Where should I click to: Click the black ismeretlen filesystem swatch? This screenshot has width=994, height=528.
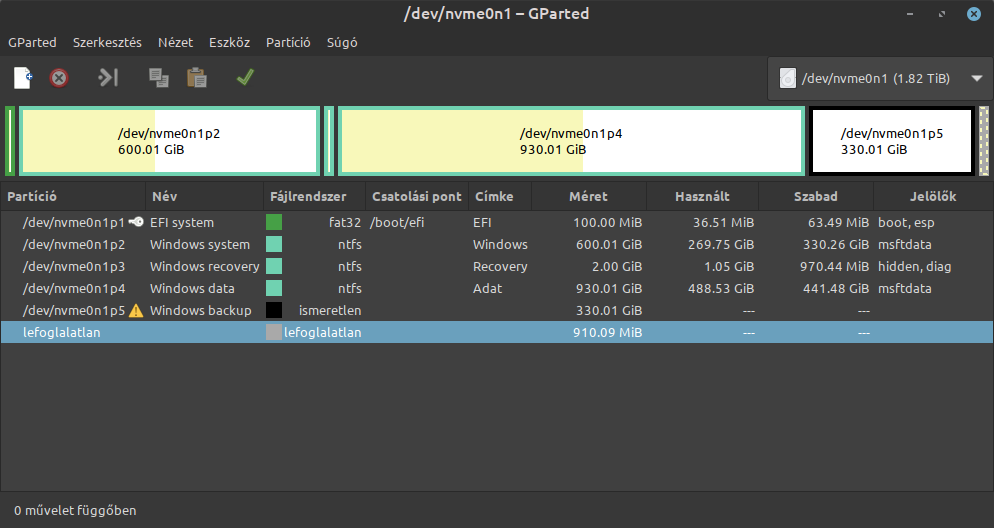tap(274, 311)
